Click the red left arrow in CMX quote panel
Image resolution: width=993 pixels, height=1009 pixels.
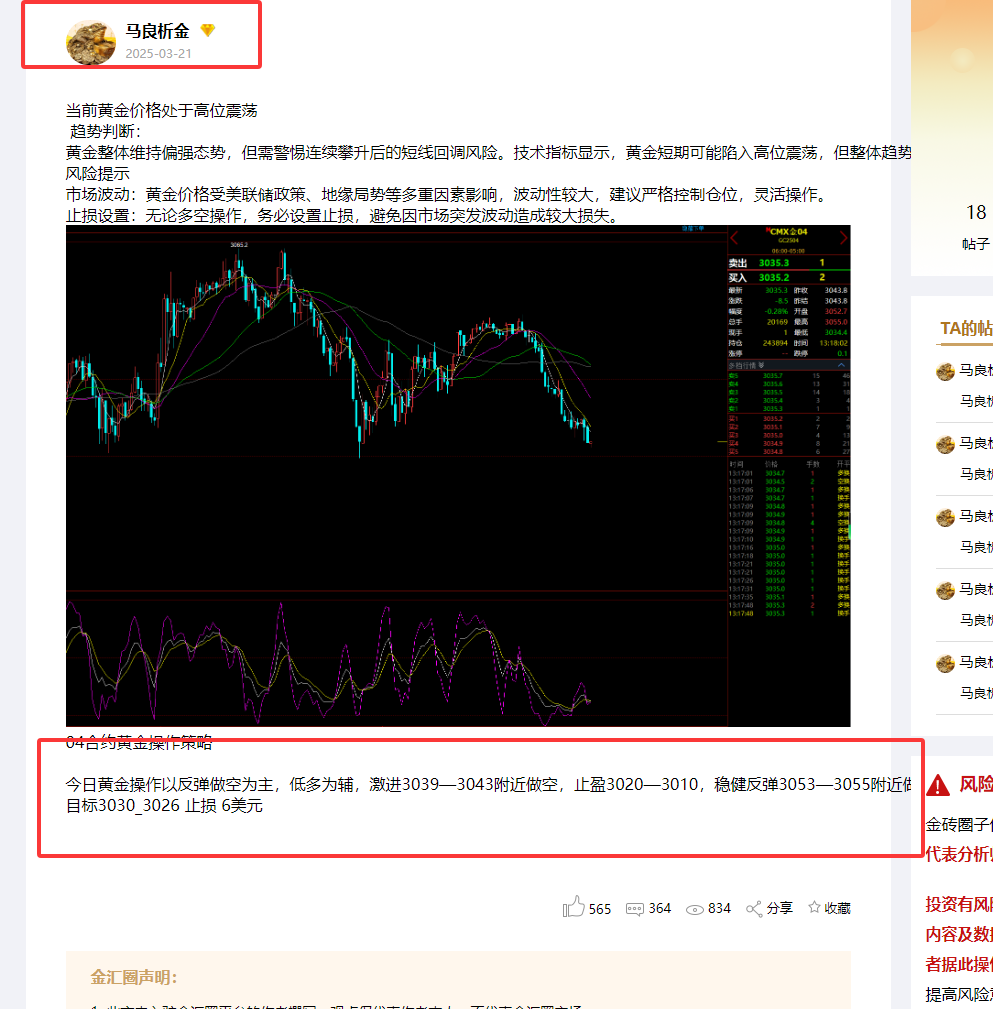[734, 238]
